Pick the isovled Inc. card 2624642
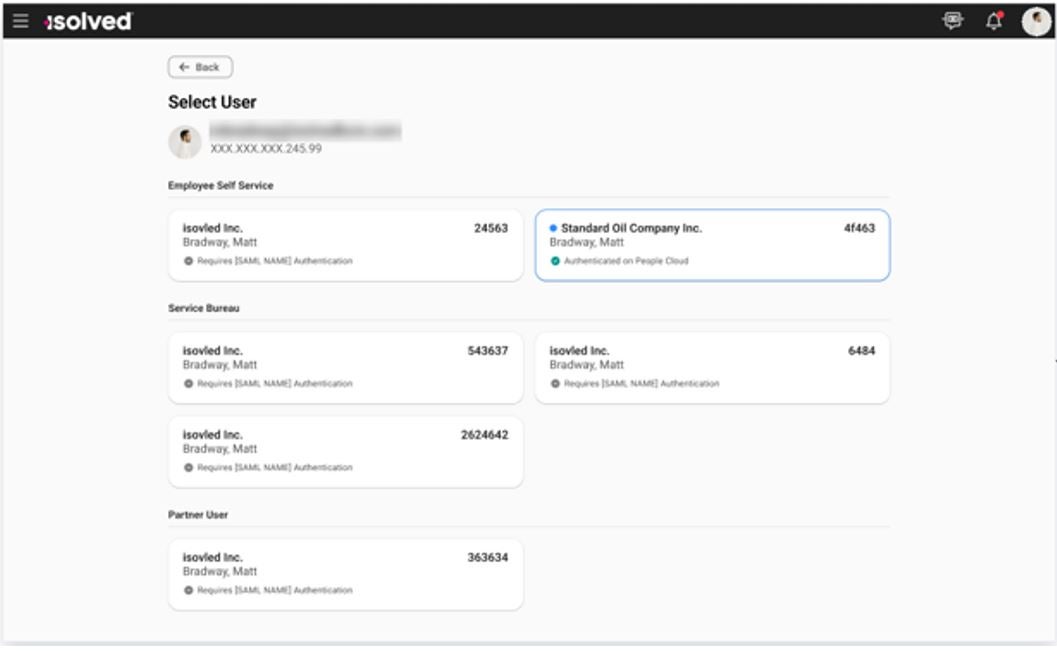Image resolution: width=1057 pixels, height=651 pixels. point(345,452)
